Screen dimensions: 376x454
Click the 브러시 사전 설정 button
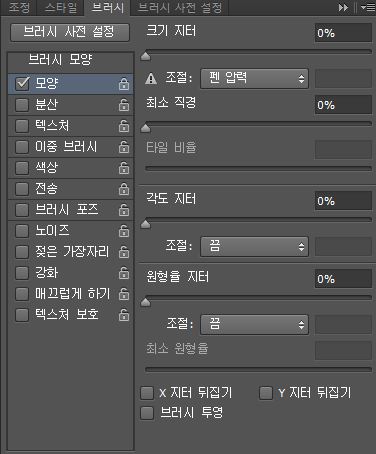coord(70,32)
